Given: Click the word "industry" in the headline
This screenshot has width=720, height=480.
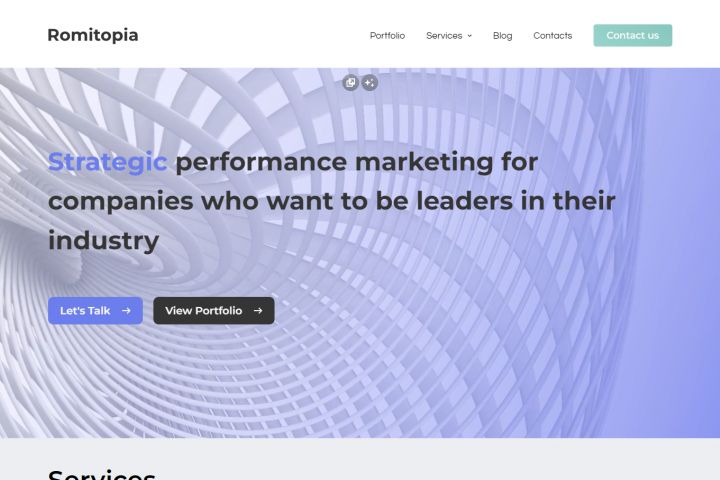Looking at the screenshot, I should click(103, 241).
